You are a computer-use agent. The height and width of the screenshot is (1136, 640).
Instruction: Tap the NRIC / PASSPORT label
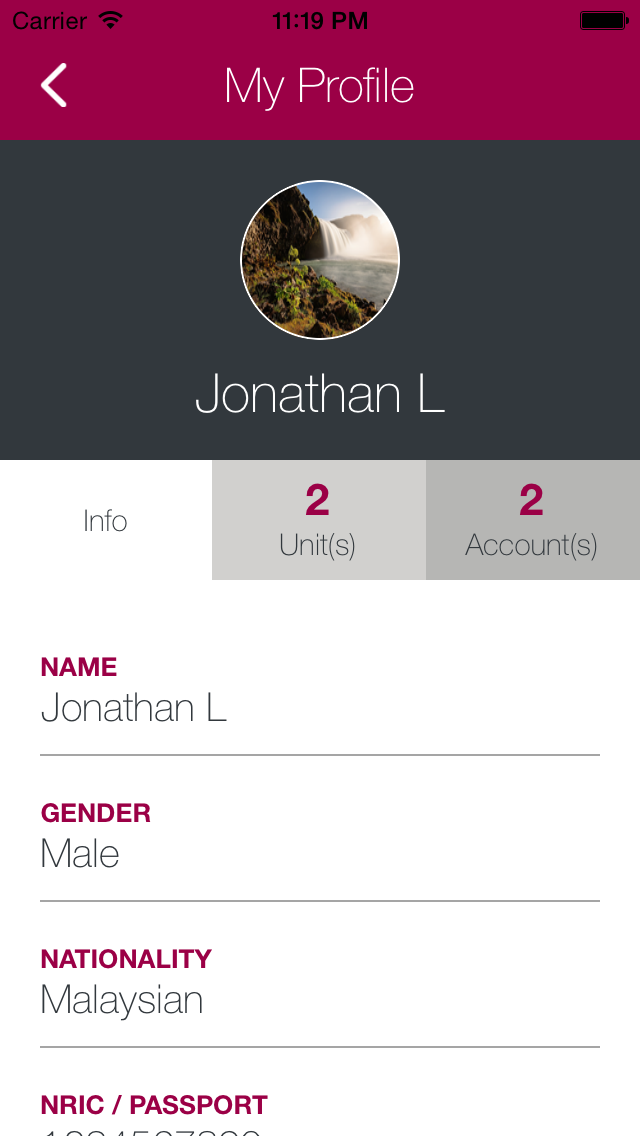tap(154, 1105)
